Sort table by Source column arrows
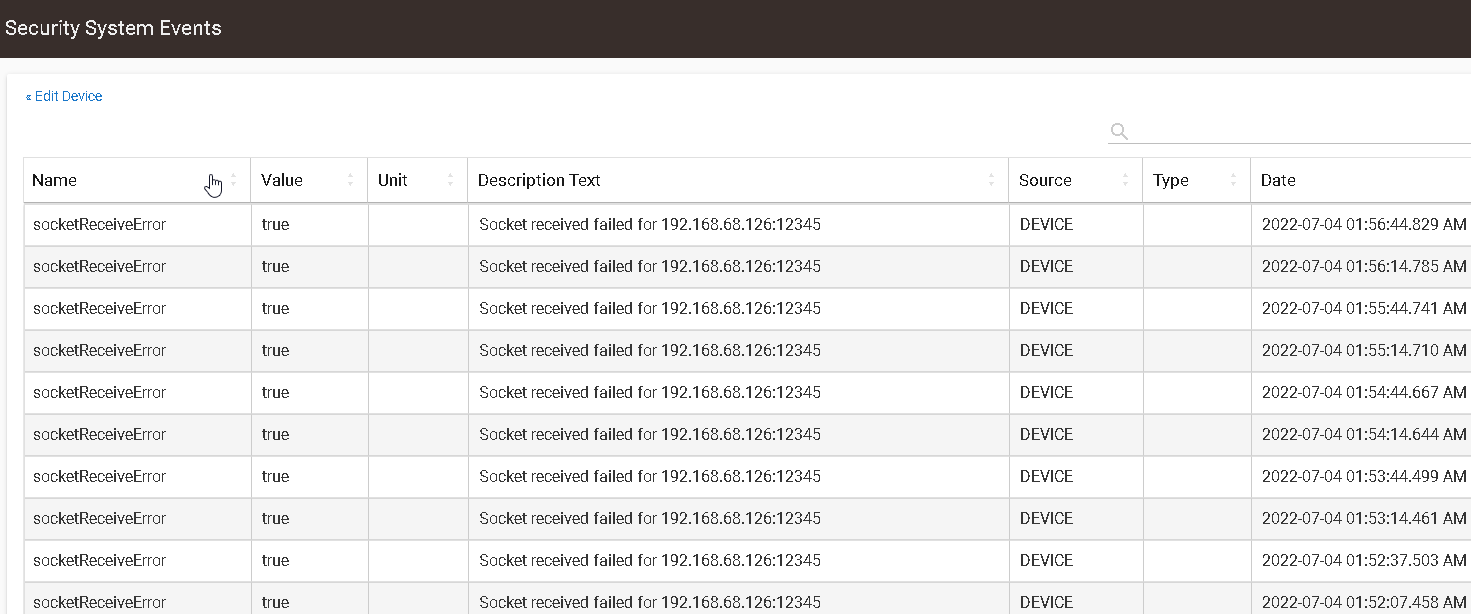 (x=1125, y=180)
